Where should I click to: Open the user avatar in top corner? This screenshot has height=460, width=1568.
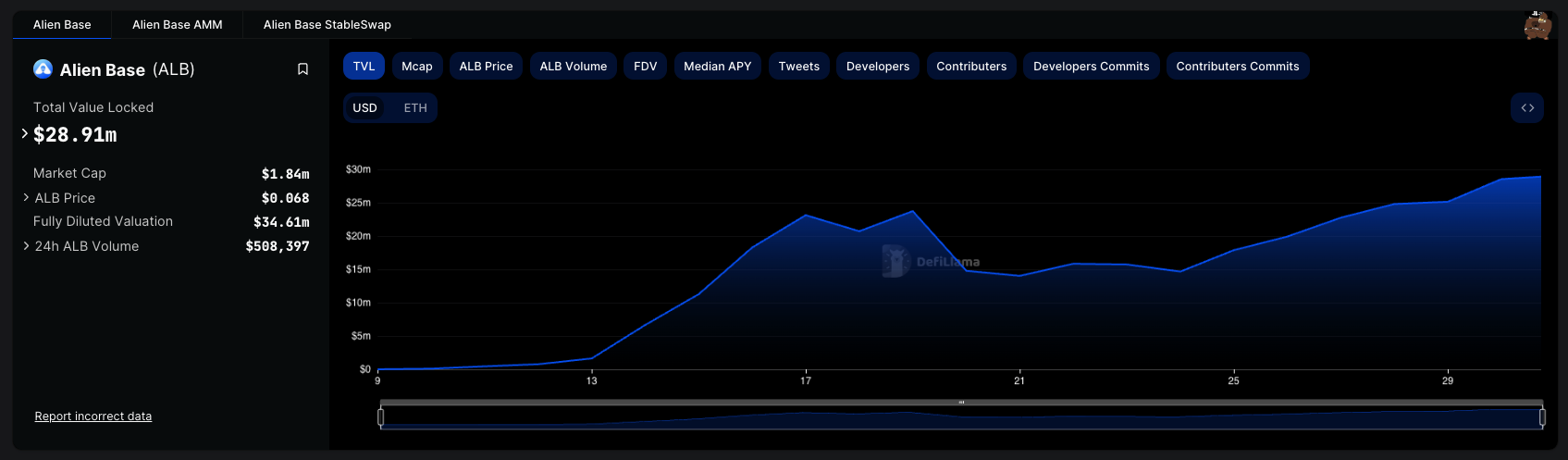tap(1537, 25)
